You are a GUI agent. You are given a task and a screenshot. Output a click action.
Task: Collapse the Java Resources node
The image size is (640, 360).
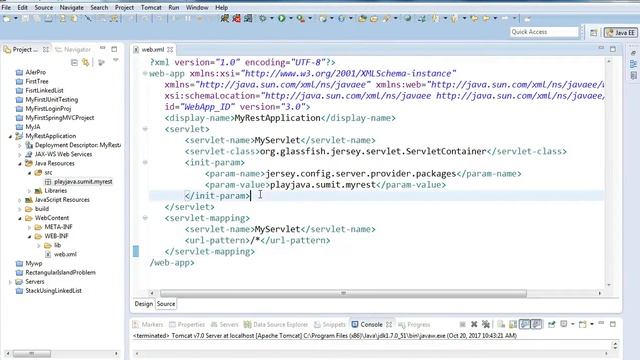20,164
